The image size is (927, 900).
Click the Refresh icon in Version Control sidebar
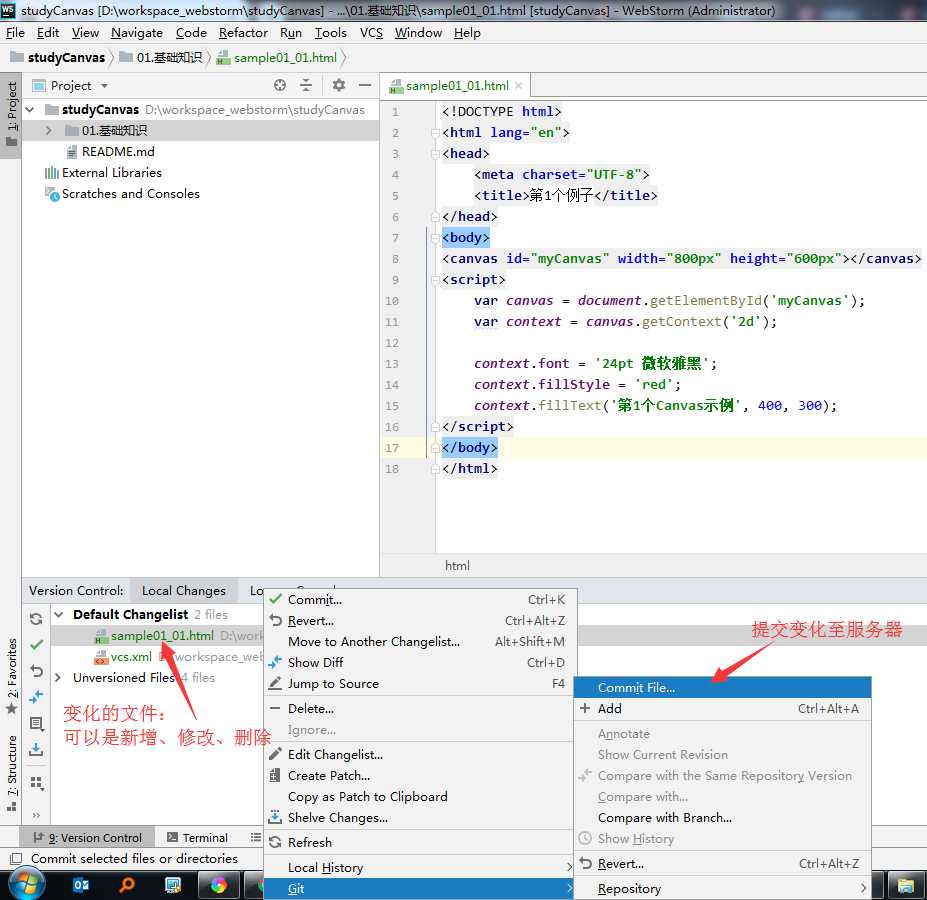[36, 619]
